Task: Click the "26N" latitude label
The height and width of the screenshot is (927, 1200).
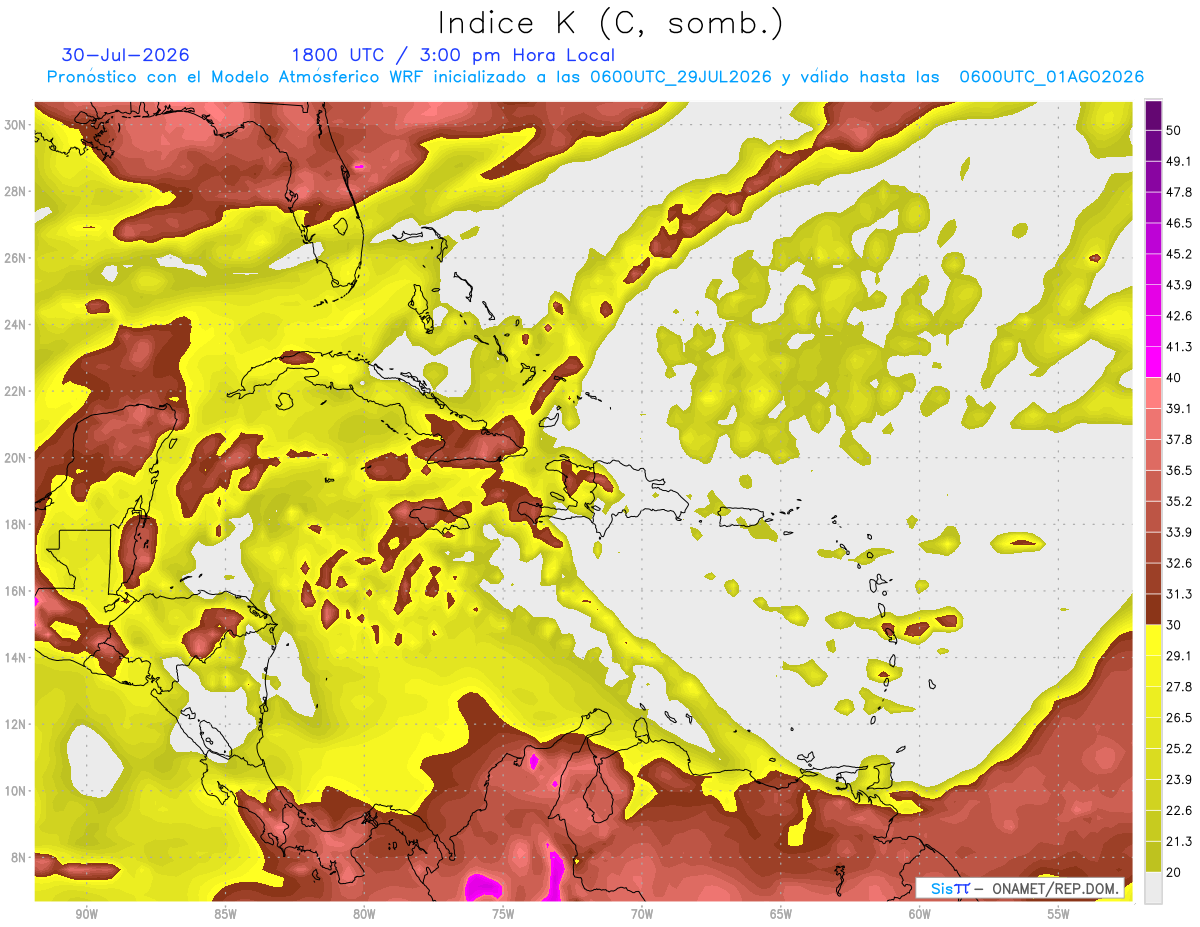Action: click(x=17, y=258)
